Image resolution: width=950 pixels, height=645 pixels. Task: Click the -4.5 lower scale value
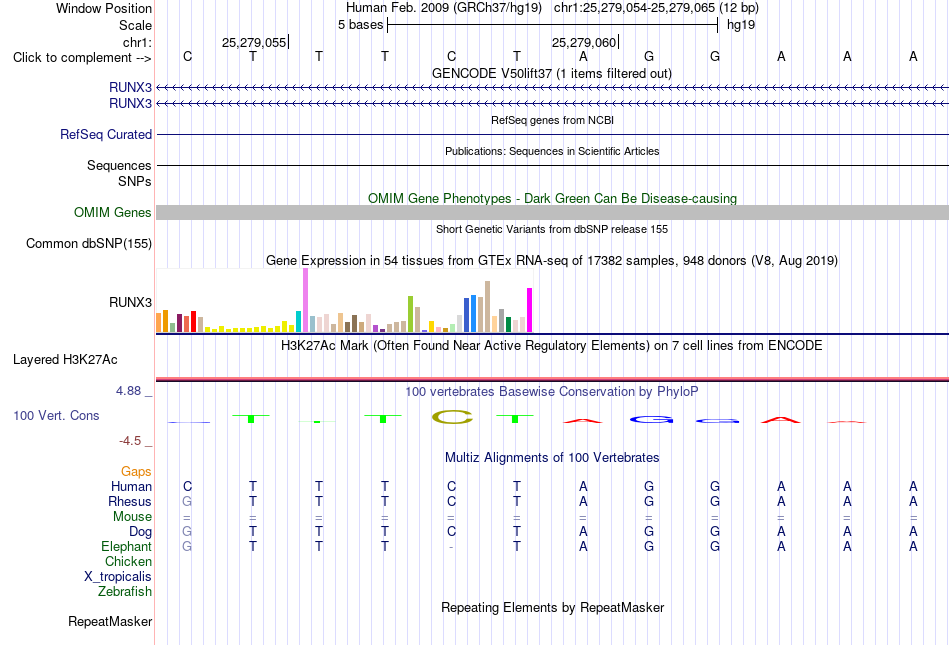(x=130, y=441)
